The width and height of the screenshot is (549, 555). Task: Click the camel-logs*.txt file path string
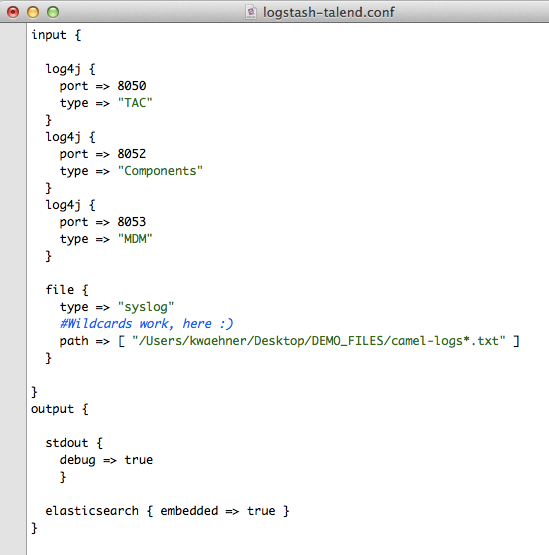click(x=319, y=341)
